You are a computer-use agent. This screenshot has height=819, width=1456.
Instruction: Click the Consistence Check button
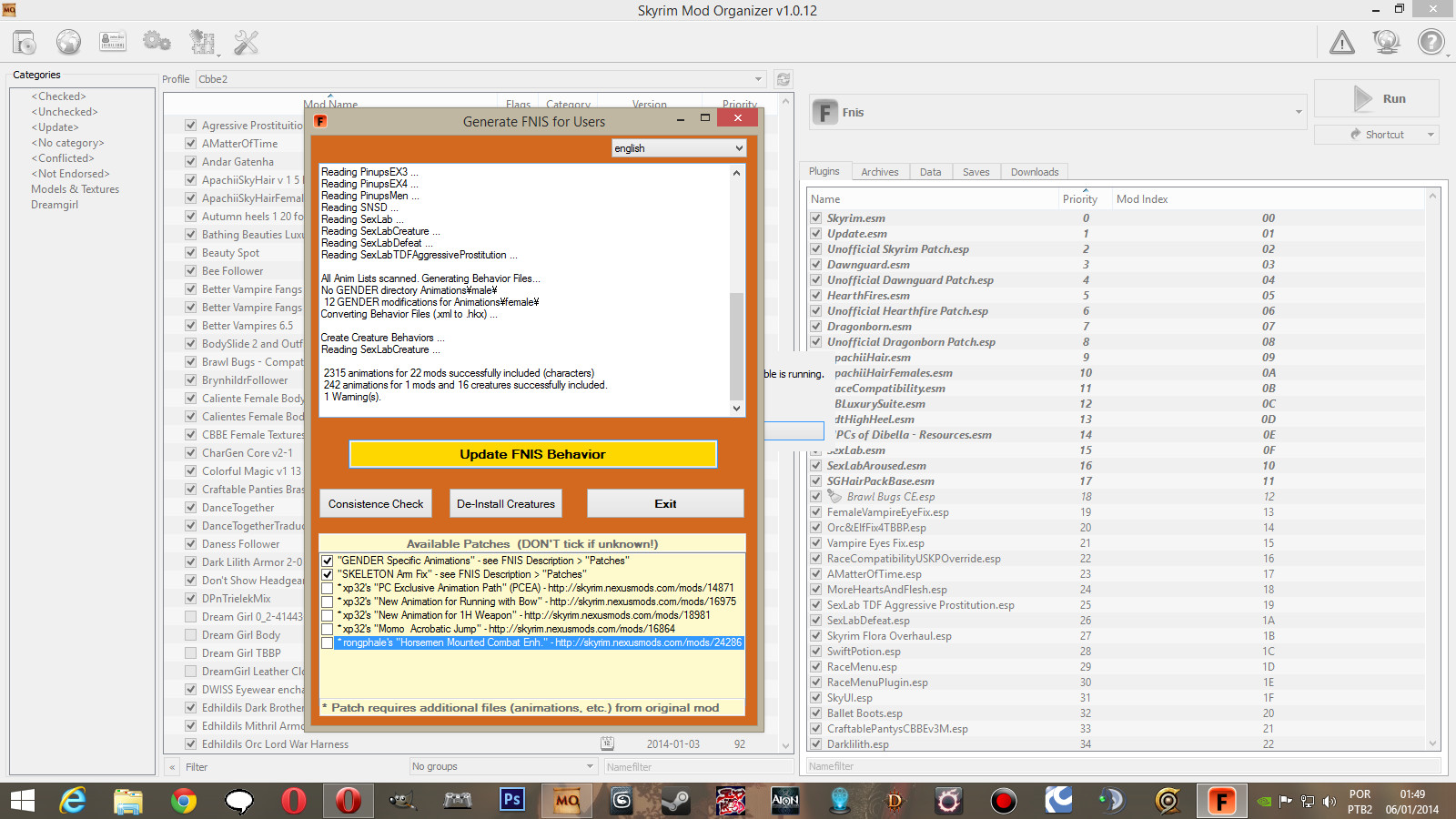[376, 504]
